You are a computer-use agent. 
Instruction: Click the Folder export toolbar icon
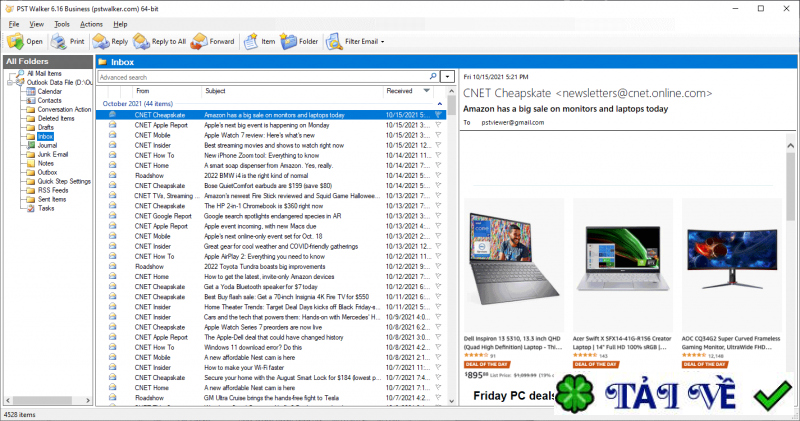[288, 42]
